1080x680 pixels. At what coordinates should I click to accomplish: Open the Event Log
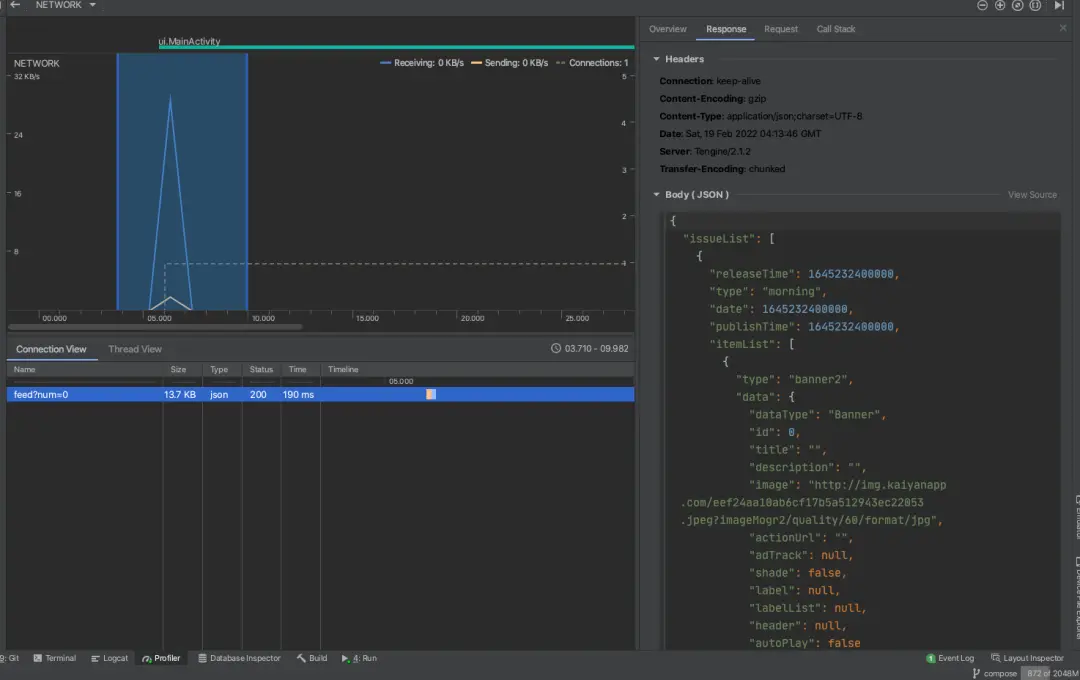point(950,658)
